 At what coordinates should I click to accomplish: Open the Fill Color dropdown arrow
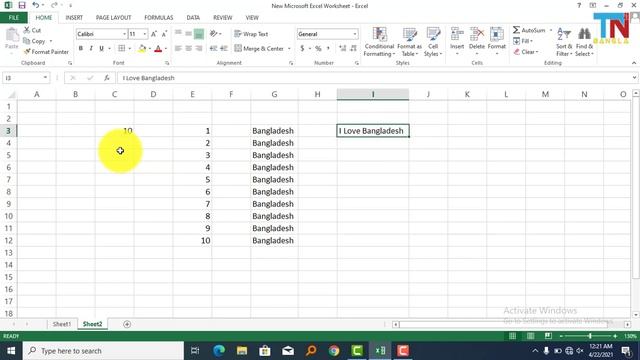click(x=149, y=49)
